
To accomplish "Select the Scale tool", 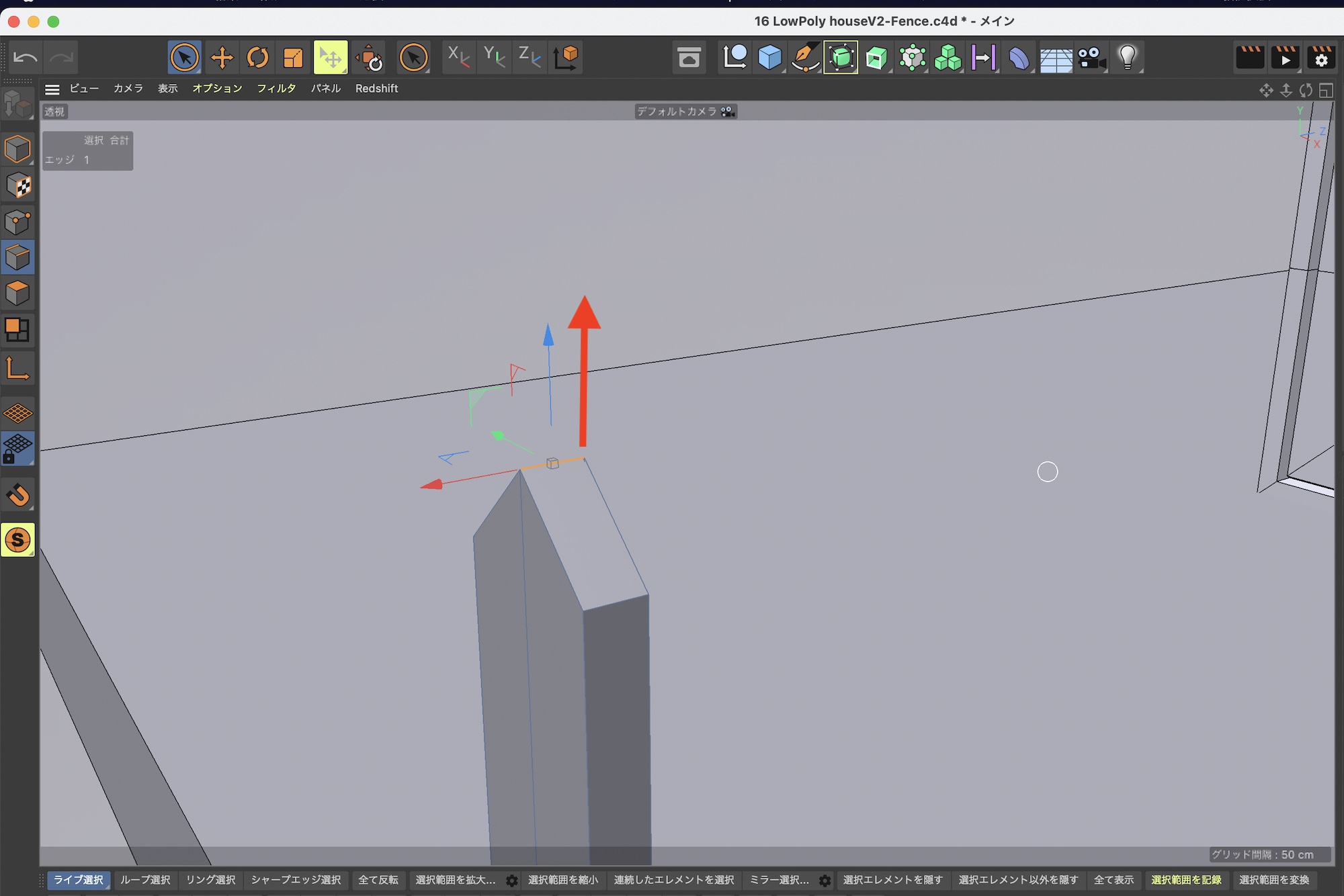I will (x=293, y=58).
